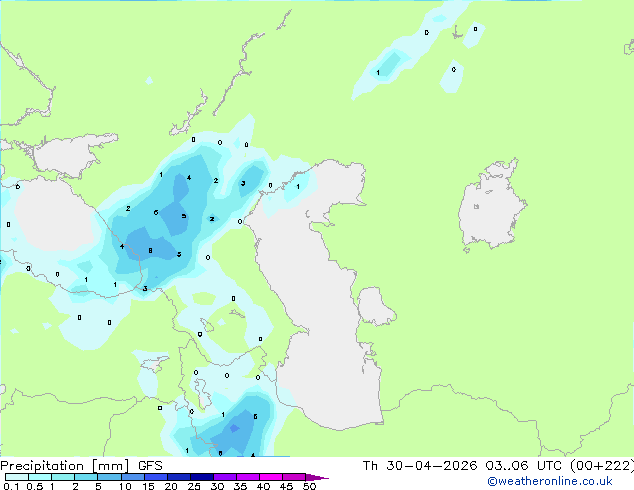The width and height of the screenshot is (634, 490).
Task: Select the 30–35 mm purple legend box
Action: point(225,477)
